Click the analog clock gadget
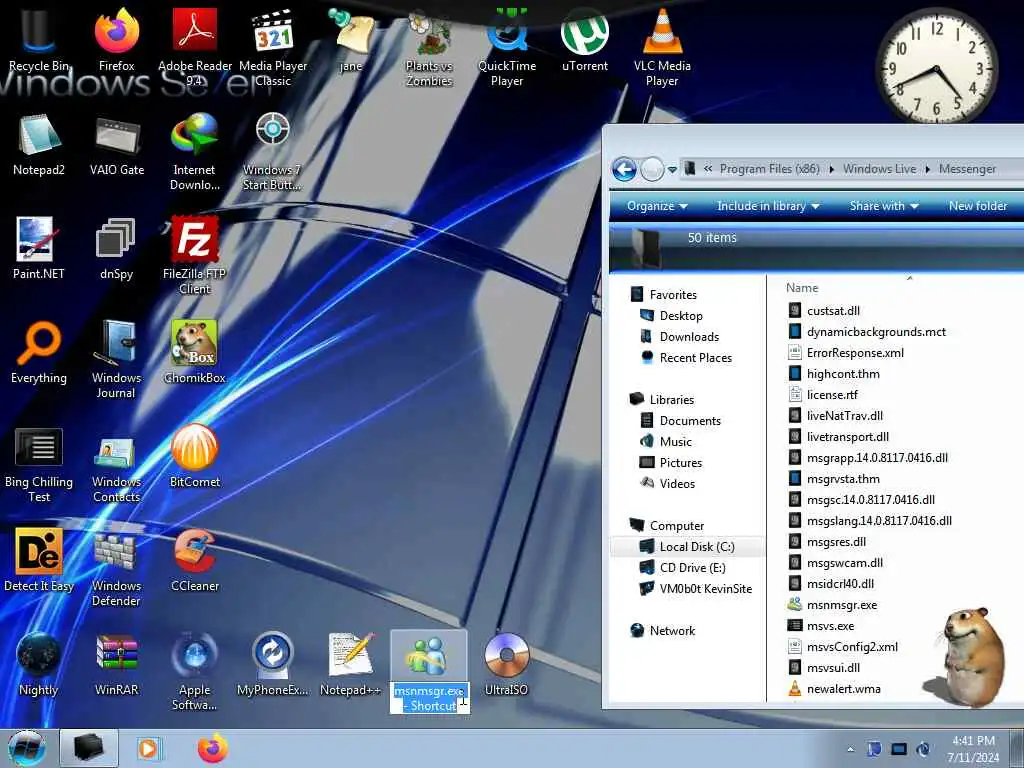Screen dimensions: 1024x768 936,67
